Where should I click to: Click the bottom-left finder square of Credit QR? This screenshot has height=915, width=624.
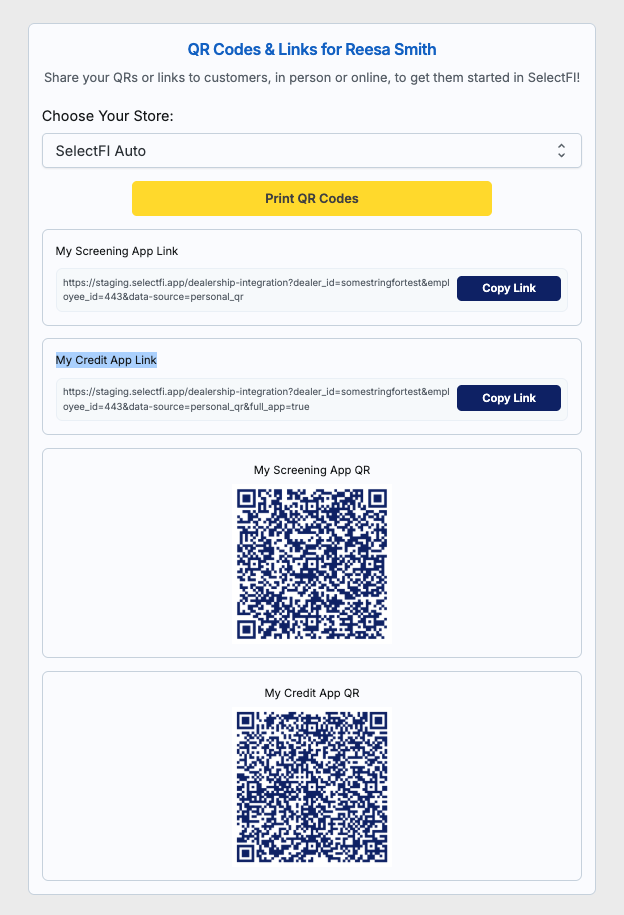click(x=246, y=853)
